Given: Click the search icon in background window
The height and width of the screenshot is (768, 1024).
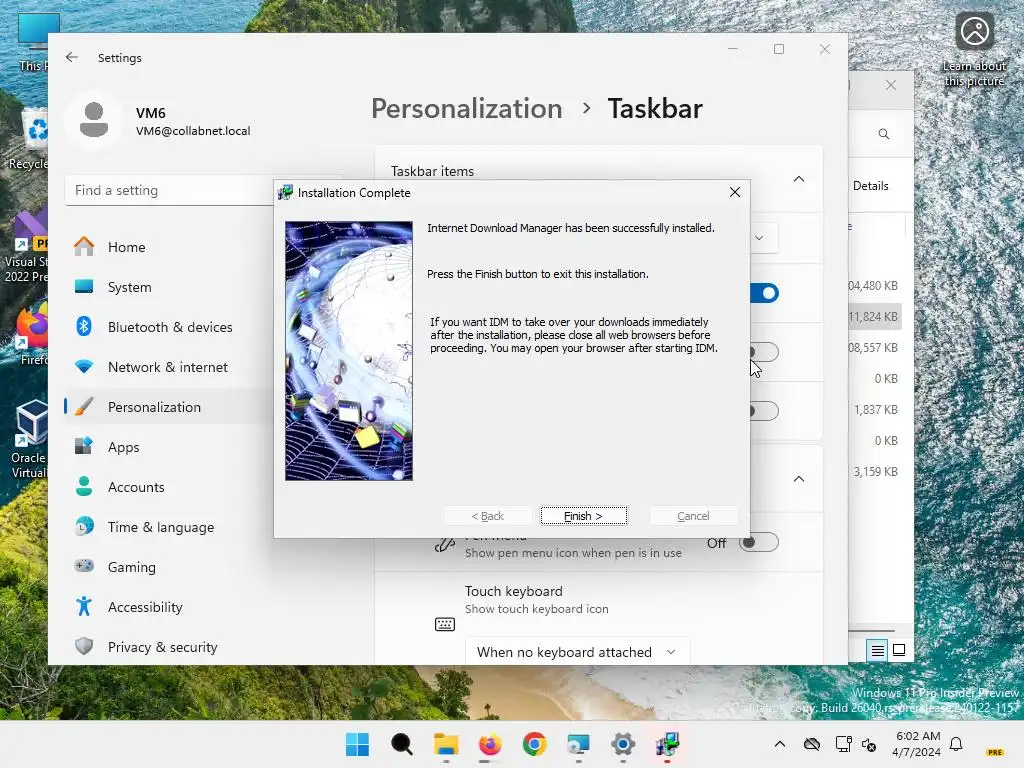Looking at the screenshot, I should 884,134.
